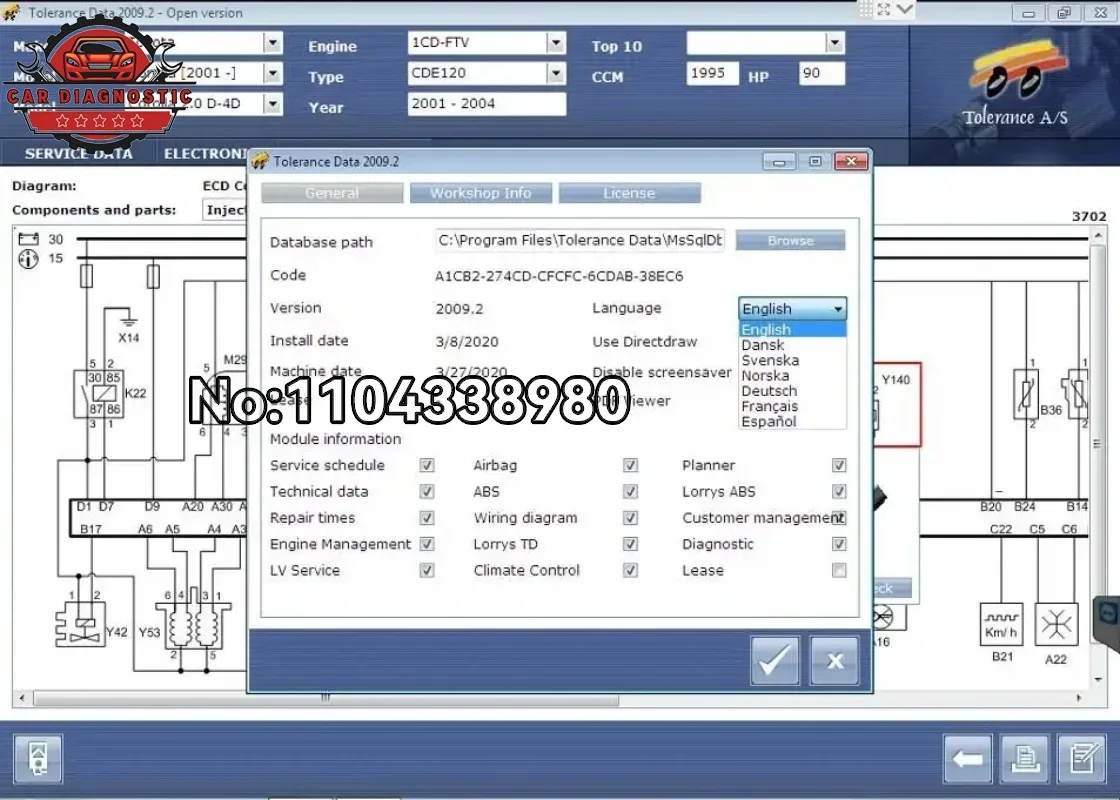1120x800 pixels.
Task: Choose Français from the language list
Action: (792, 406)
